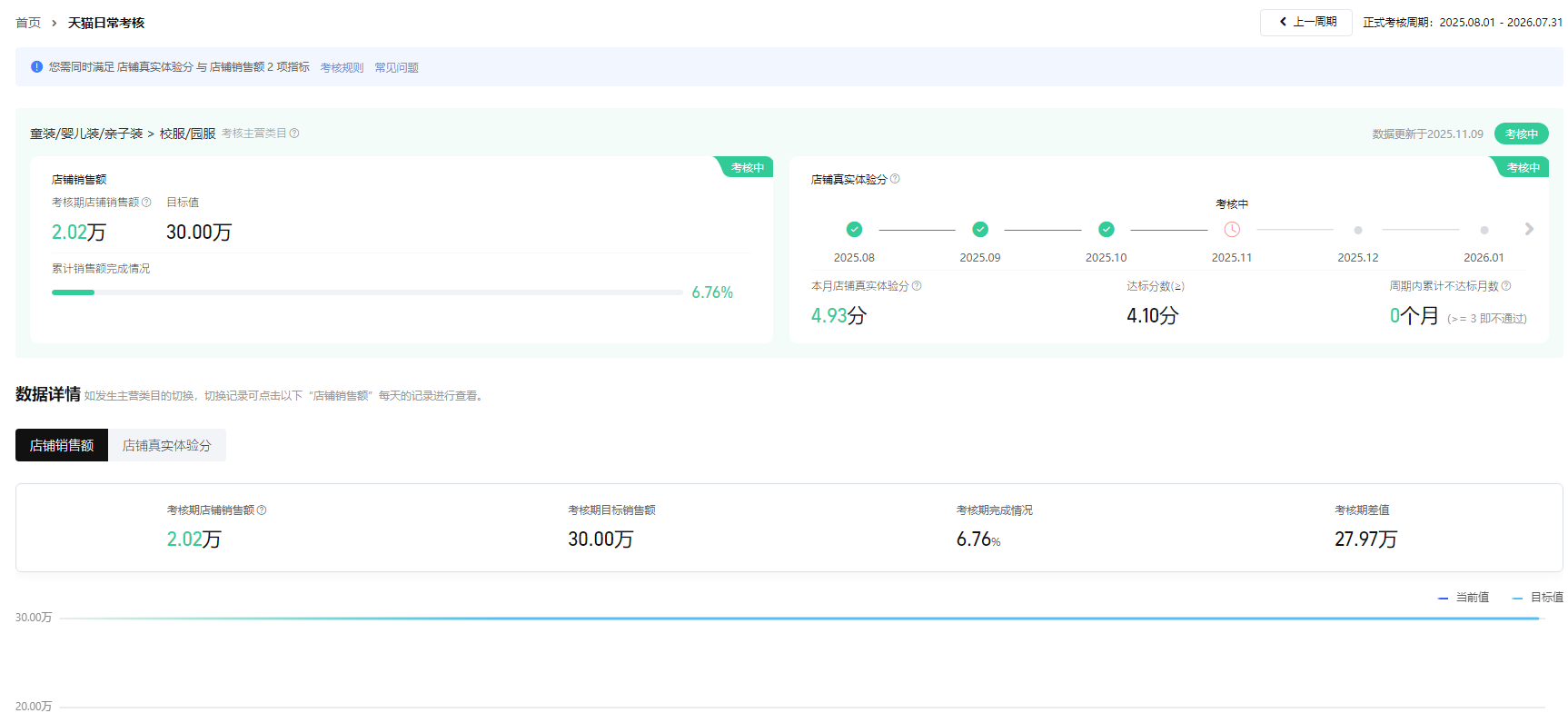The image size is (1568, 713).
Task: Open the 常见问题 link
Action: 396,68
